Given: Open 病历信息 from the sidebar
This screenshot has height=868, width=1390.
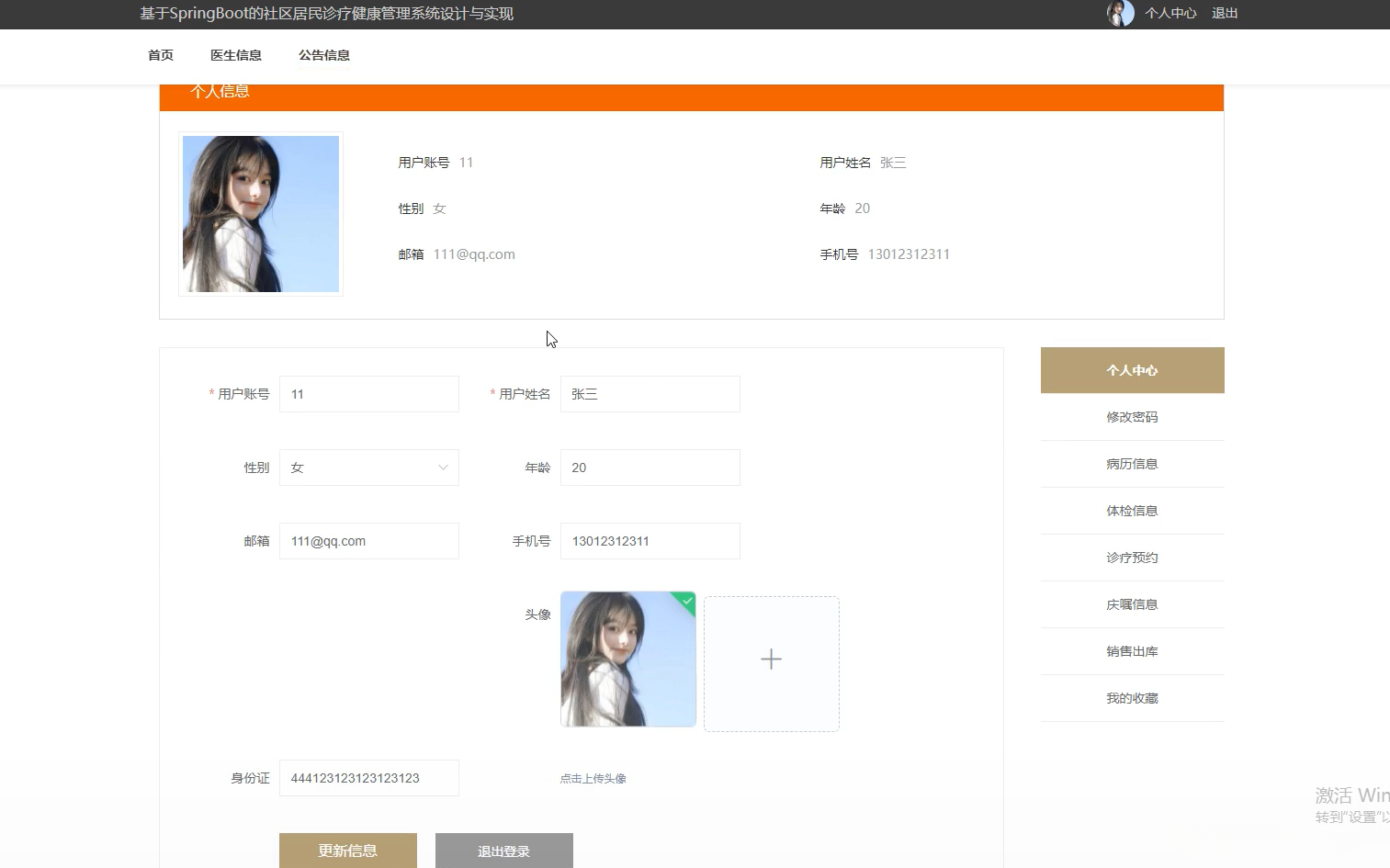Looking at the screenshot, I should point(1132,463).
